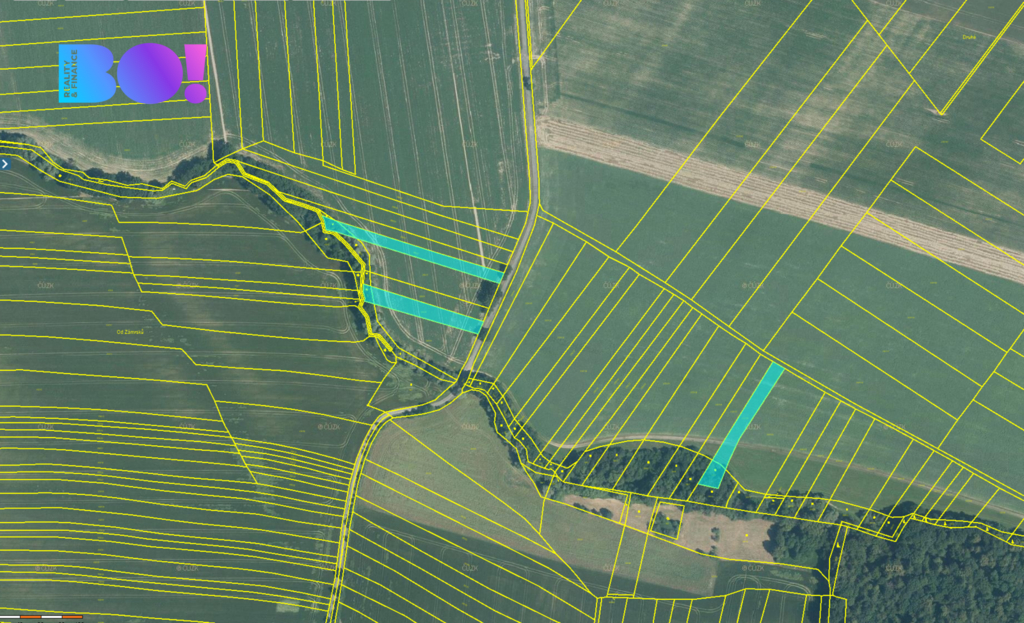
Task: Click the tree clump between the two left cyan parcels' east ends
Action: 490,293
